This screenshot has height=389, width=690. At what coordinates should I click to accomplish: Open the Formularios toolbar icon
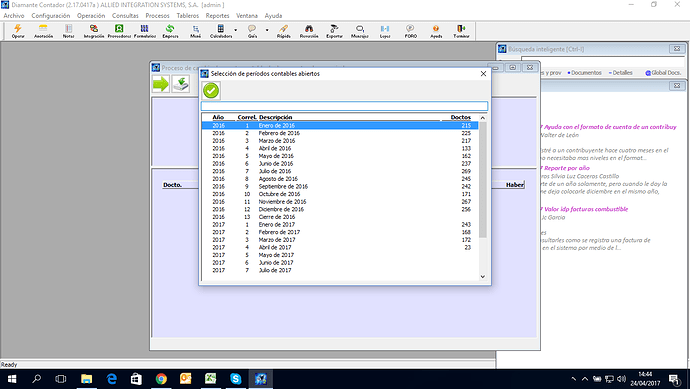tap(145, 31)
